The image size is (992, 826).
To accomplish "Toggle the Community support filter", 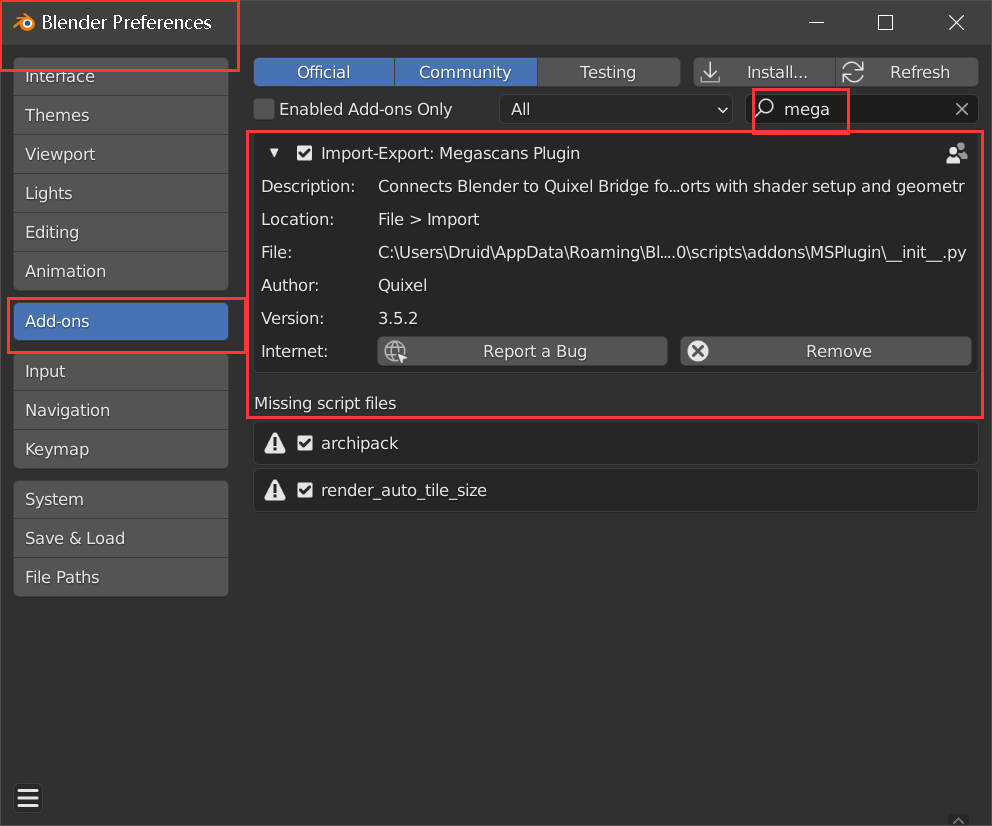I will 466,72.
